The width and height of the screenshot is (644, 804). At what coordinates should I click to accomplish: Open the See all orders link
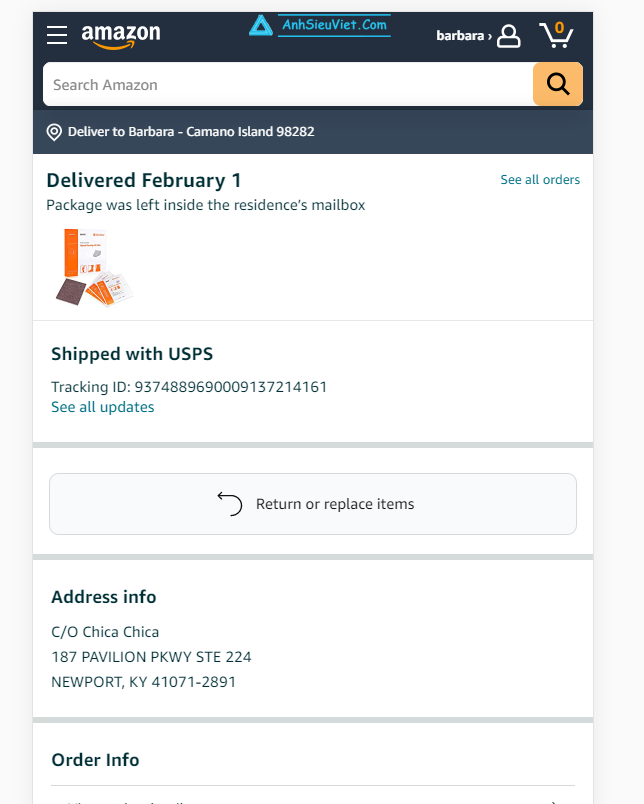540,180
